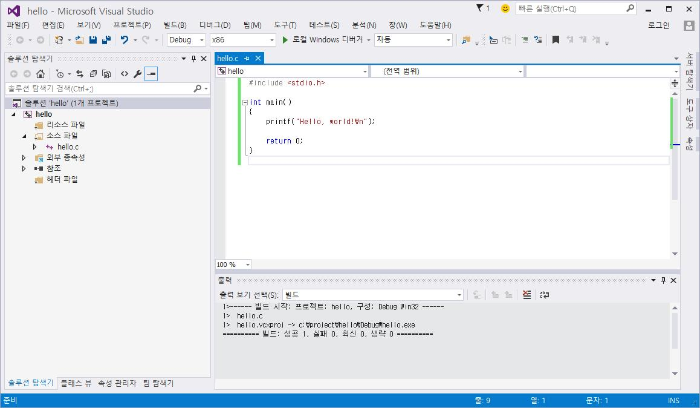
Task: Click the Home icon in Solution Explorer
Action: click(x=41, y=74)
